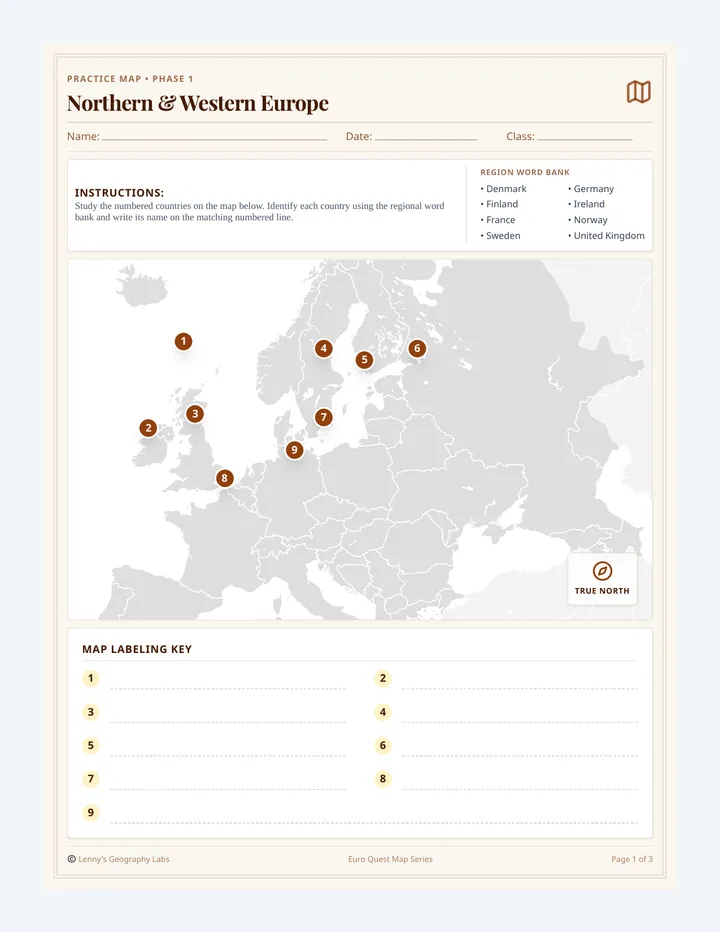
Task: Select map marker number 4
Action: 323,348
